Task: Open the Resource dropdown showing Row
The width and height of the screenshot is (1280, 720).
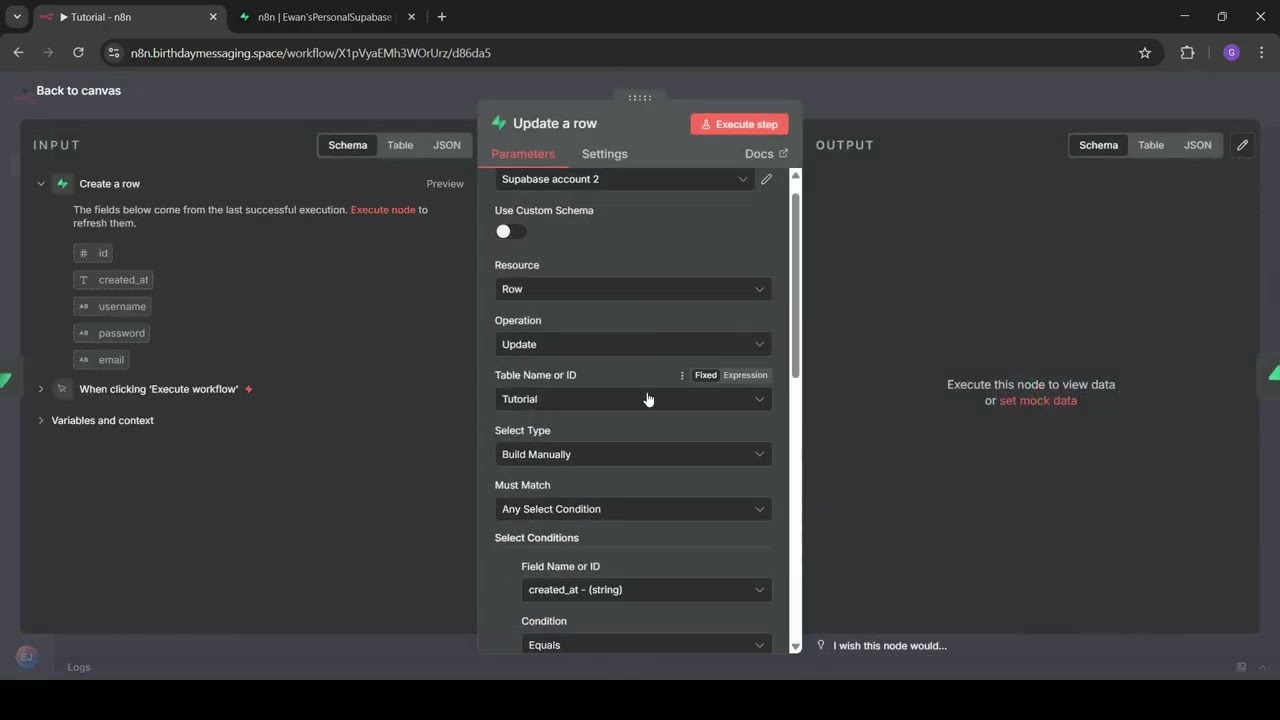Action: (633, 289)
